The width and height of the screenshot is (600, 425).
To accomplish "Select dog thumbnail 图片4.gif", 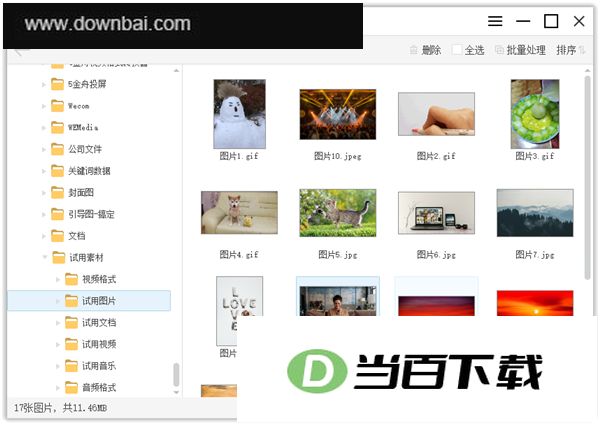I will (x=239, y=212).
